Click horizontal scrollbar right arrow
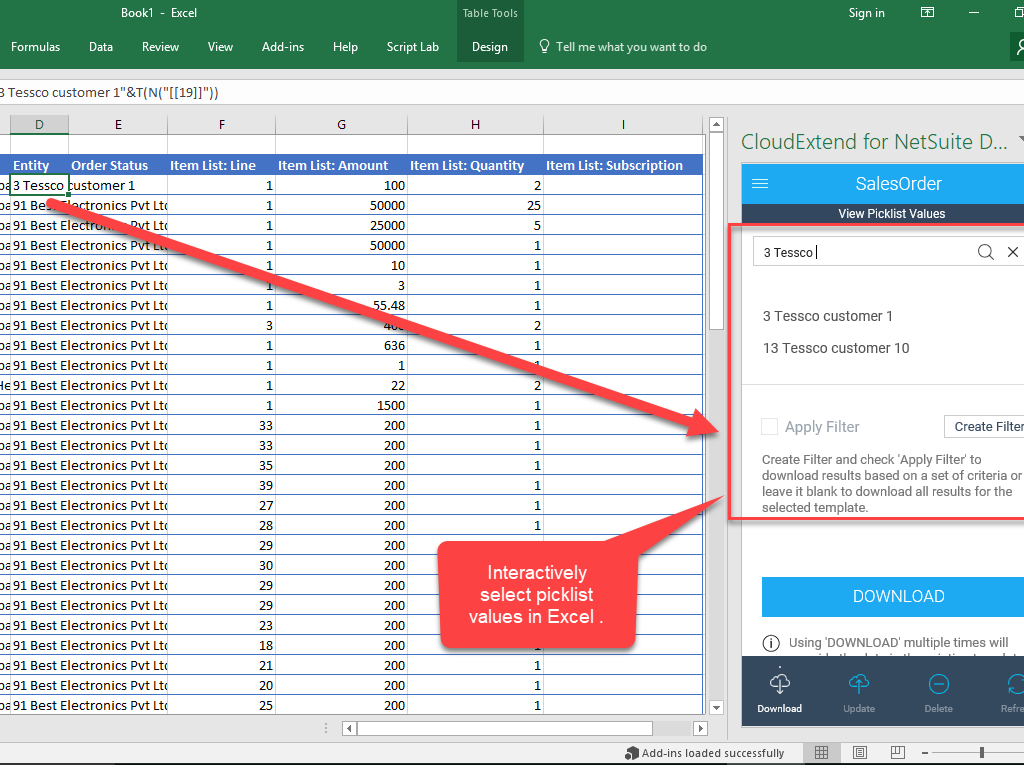Viewport: 1024px width, 768px height. click(x=700, y=728)
